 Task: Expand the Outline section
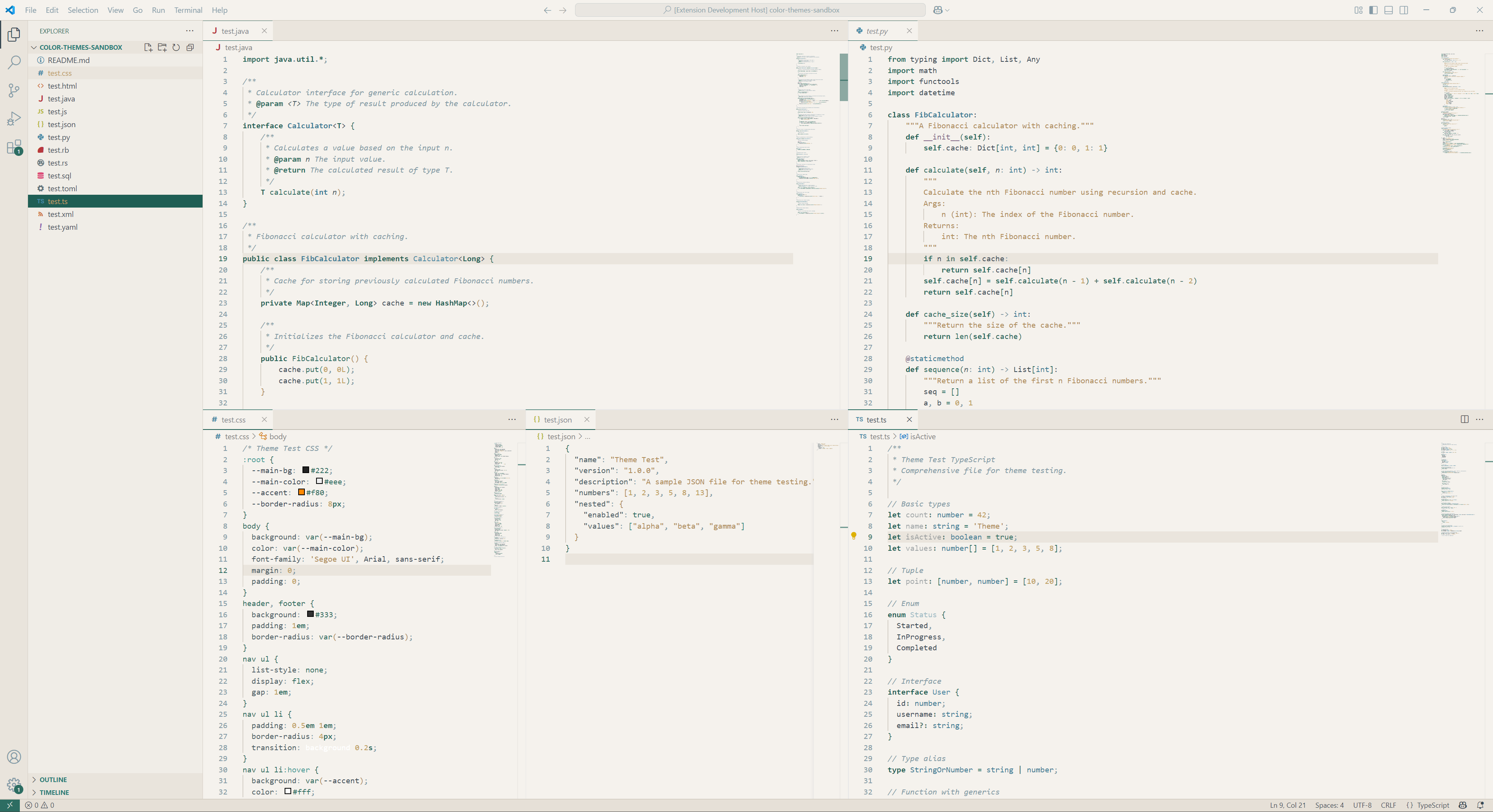coord(53,779)
